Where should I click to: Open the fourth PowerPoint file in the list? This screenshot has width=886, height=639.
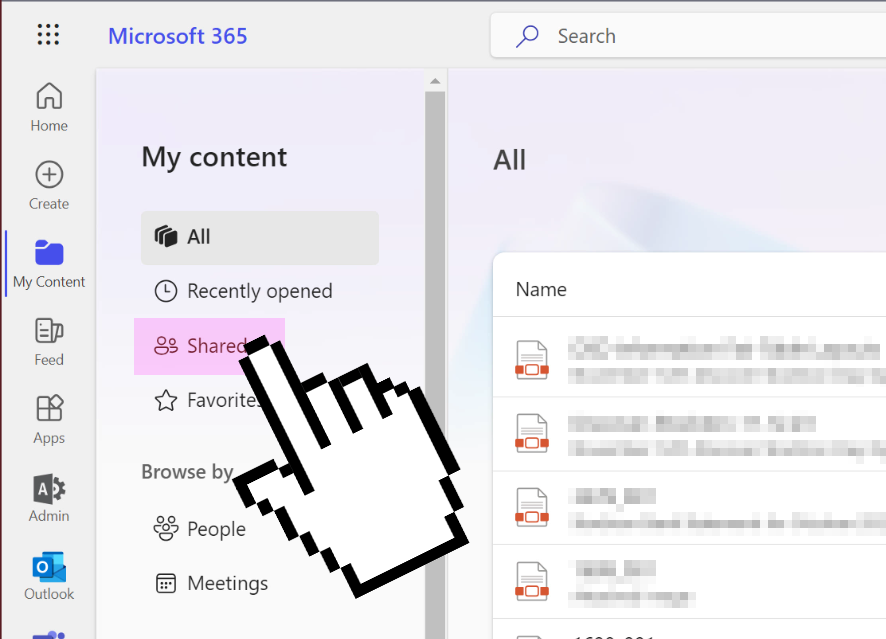pyautogui.click(x=689, y=581)
